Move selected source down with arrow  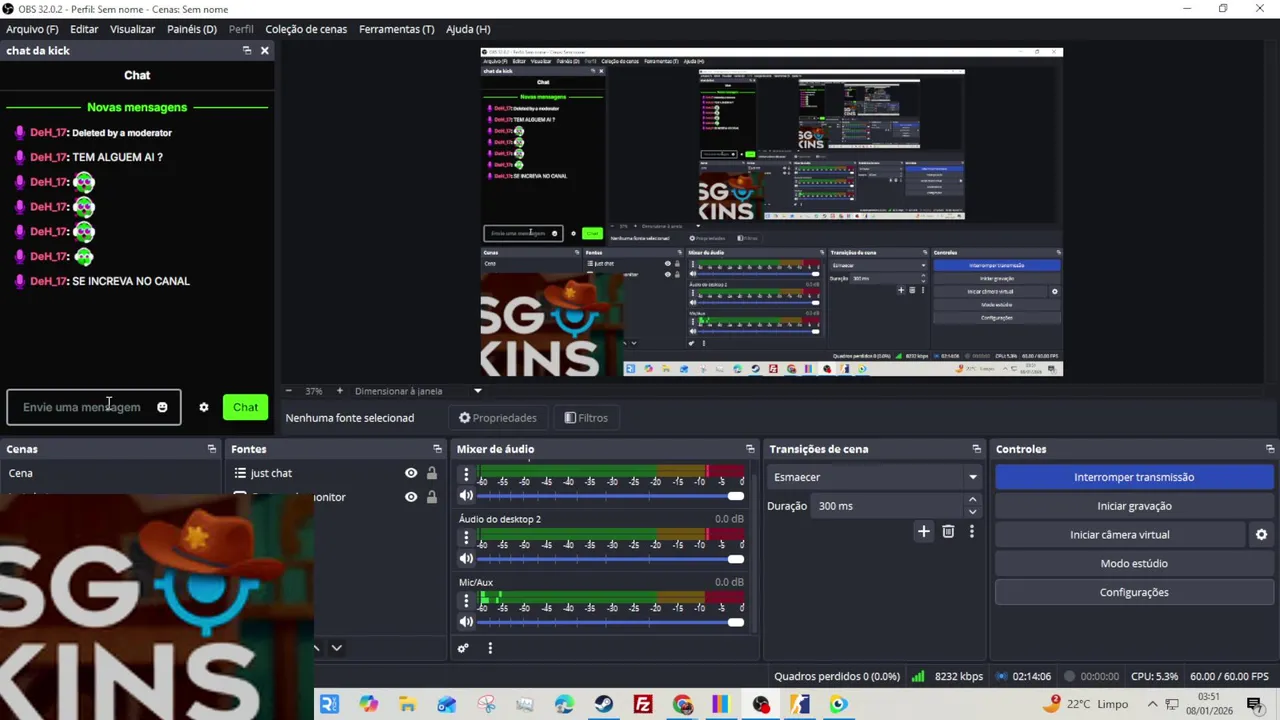pyautogui.click(x=336, y=648)
